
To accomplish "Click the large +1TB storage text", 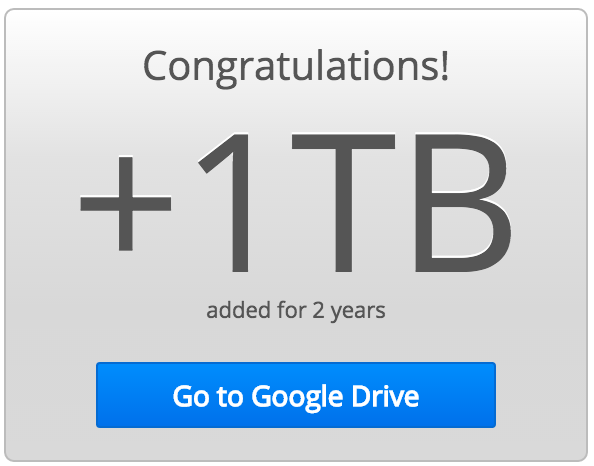I will coord(296,202).
